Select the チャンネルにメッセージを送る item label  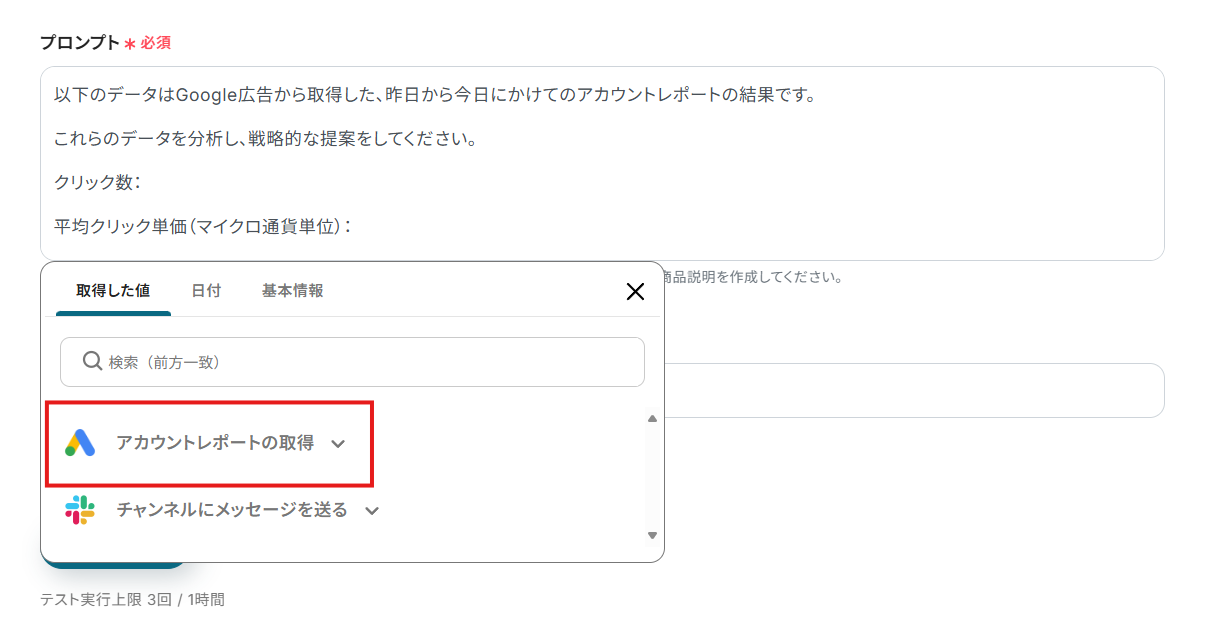tap(231, 510)
